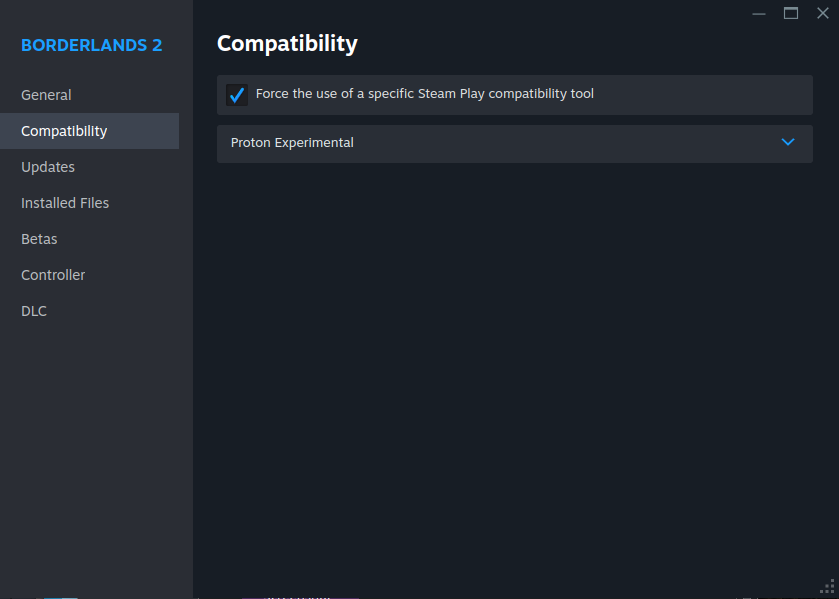Image resolution: width=839 pixels, height=599 pixels.
Task: Click the blue checkmark icon in the compatibility row
Action: (237, 95)
